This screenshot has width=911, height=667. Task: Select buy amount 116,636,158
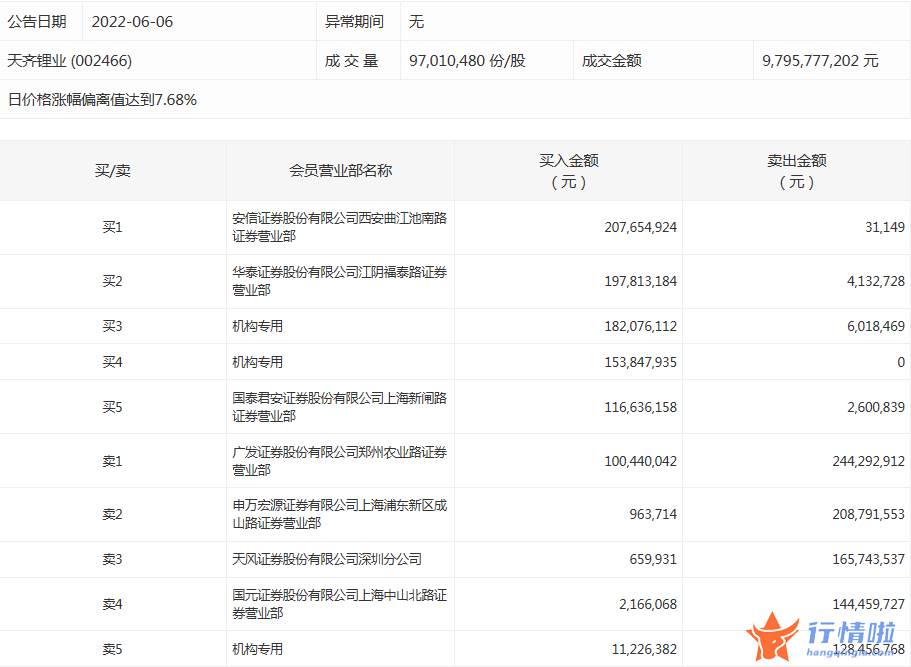[x=640, y=407]
